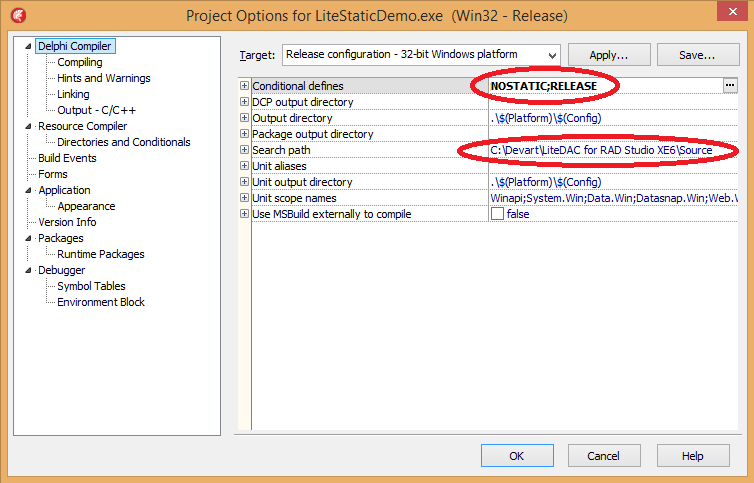Expand the Conditional defines row
Screen dimensions: 754x483
244,86
